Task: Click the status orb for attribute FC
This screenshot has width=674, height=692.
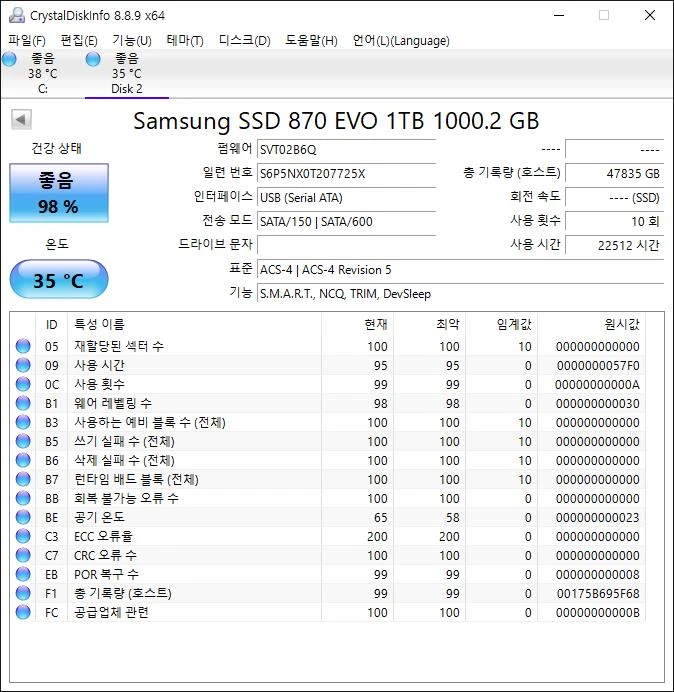Action: pyautogui.click(x=23, y=612)
